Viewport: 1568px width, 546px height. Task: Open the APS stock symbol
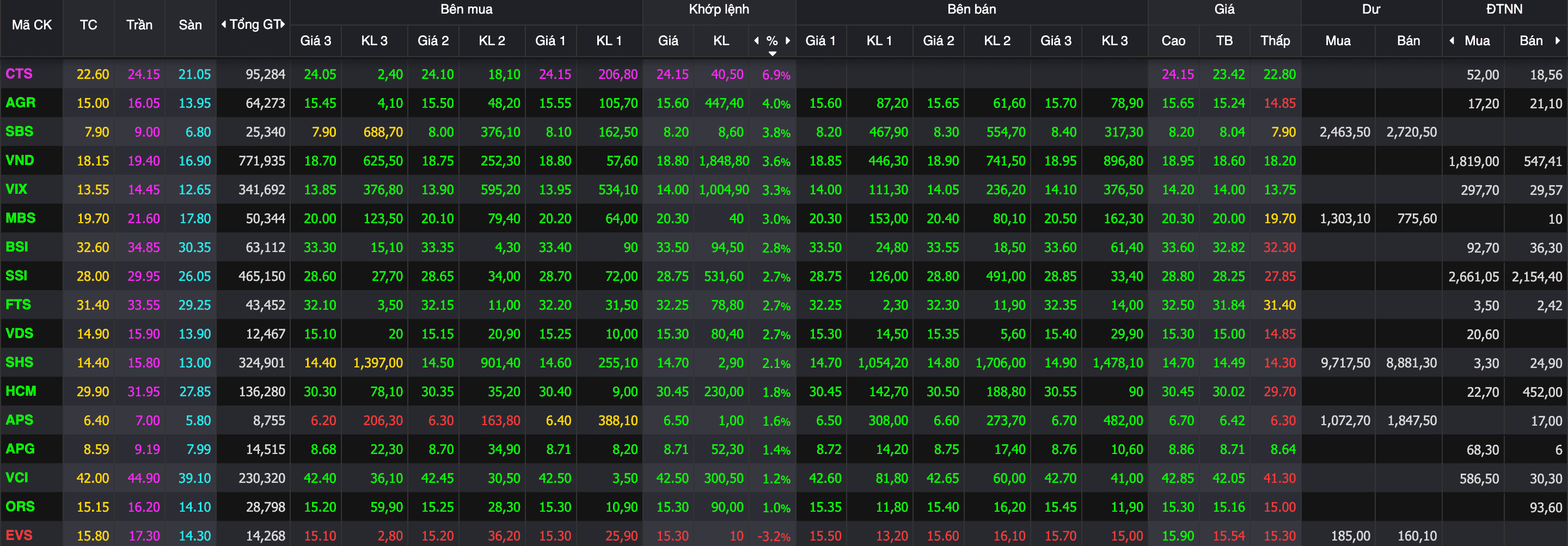[20, 420]
